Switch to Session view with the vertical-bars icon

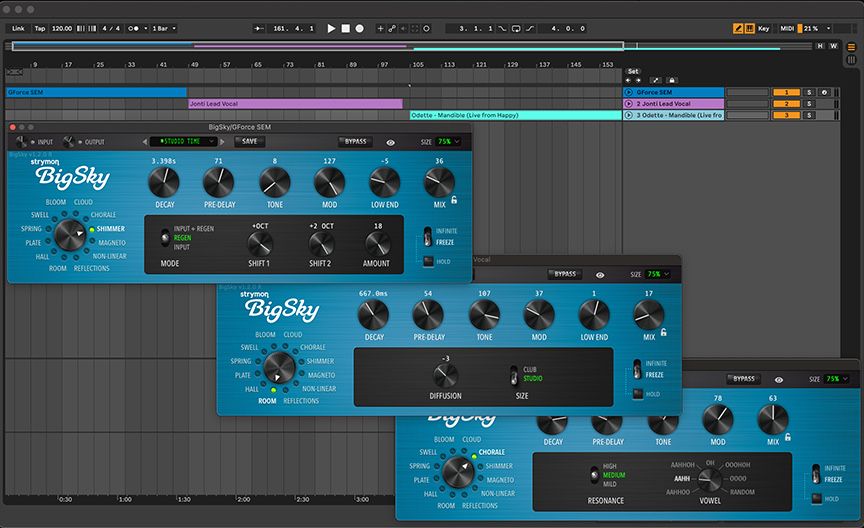[x=851, y=59]
